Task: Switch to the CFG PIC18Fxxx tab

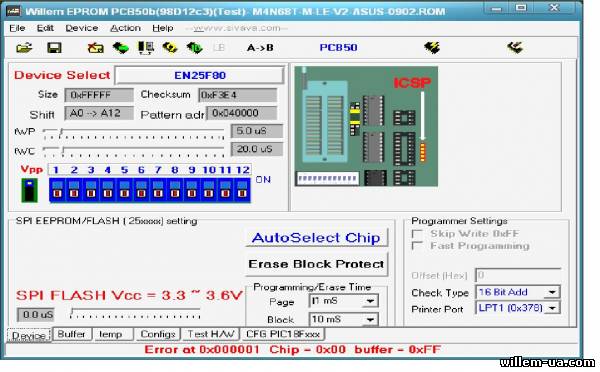Action: [x=283, y=334]
